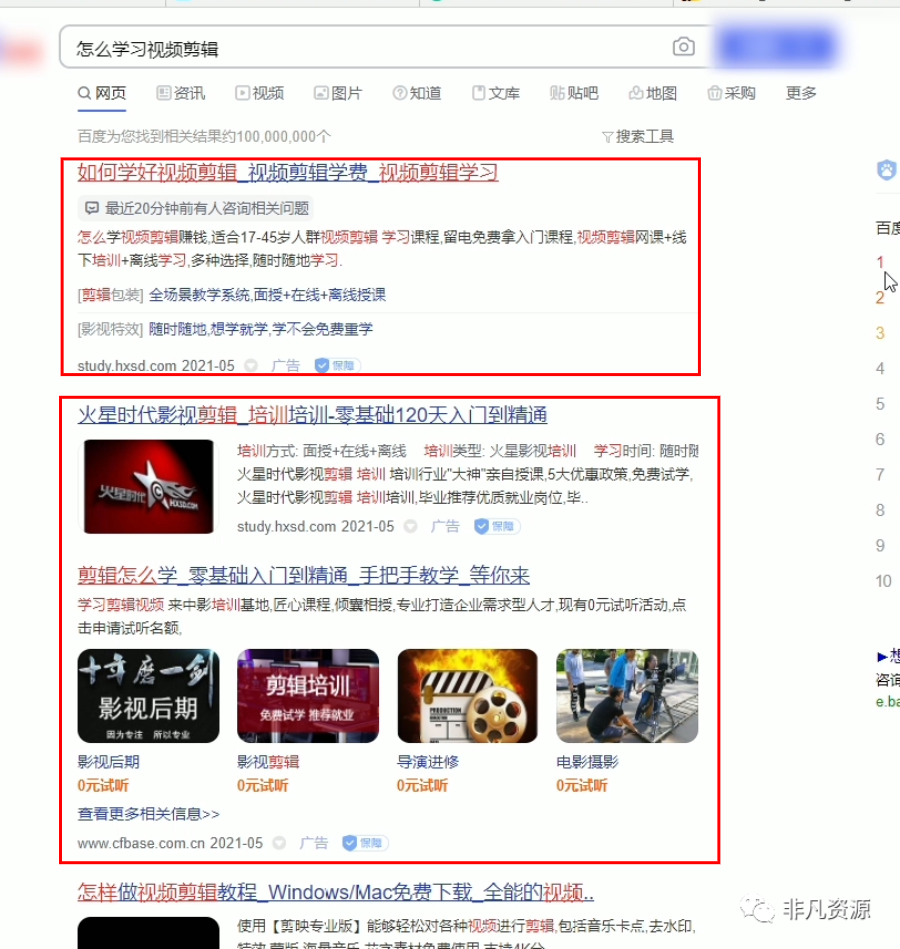Open the 文库 tab
Screen dimensions: 900x949
pyautogui.click(x=495, y=93)
